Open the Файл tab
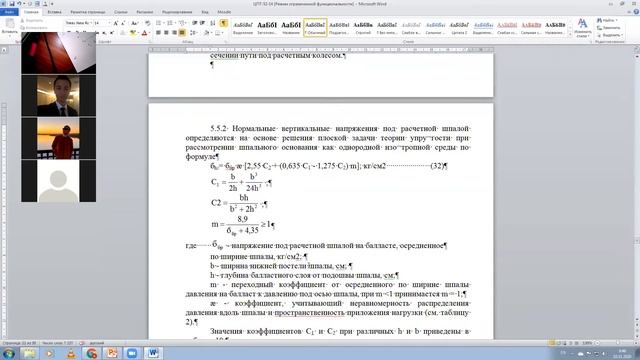The image size is (640, 360). (x=9, y=12)
